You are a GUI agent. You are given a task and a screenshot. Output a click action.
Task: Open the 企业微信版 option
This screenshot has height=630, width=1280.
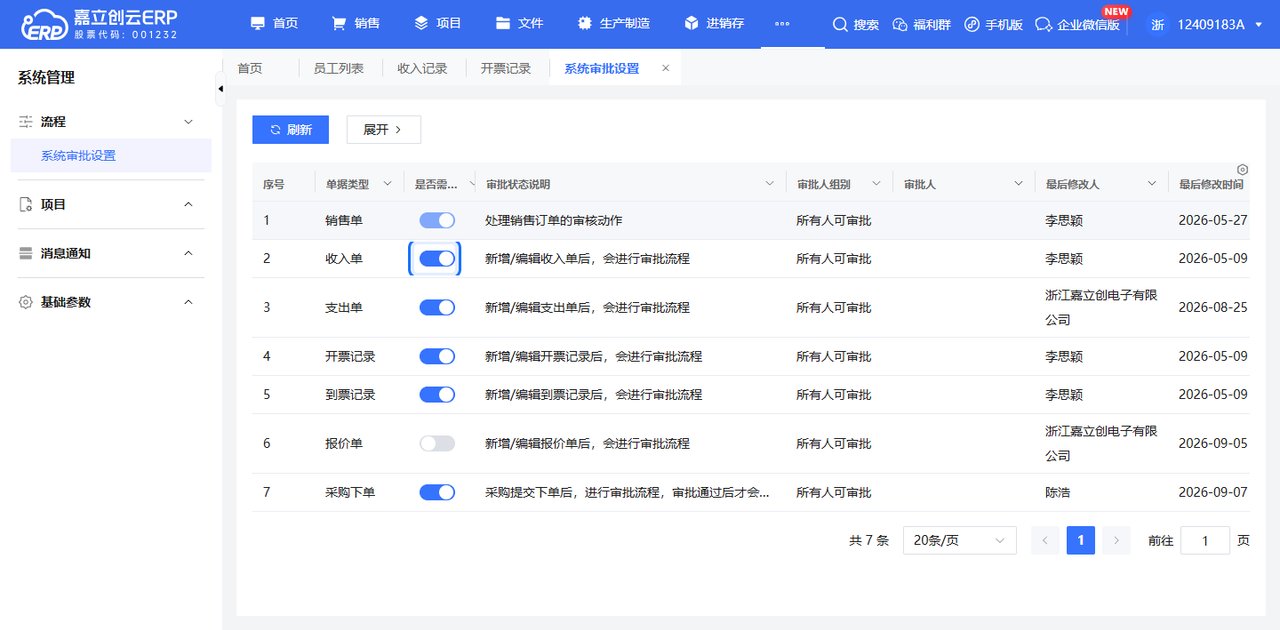[x=1077, y=24]
